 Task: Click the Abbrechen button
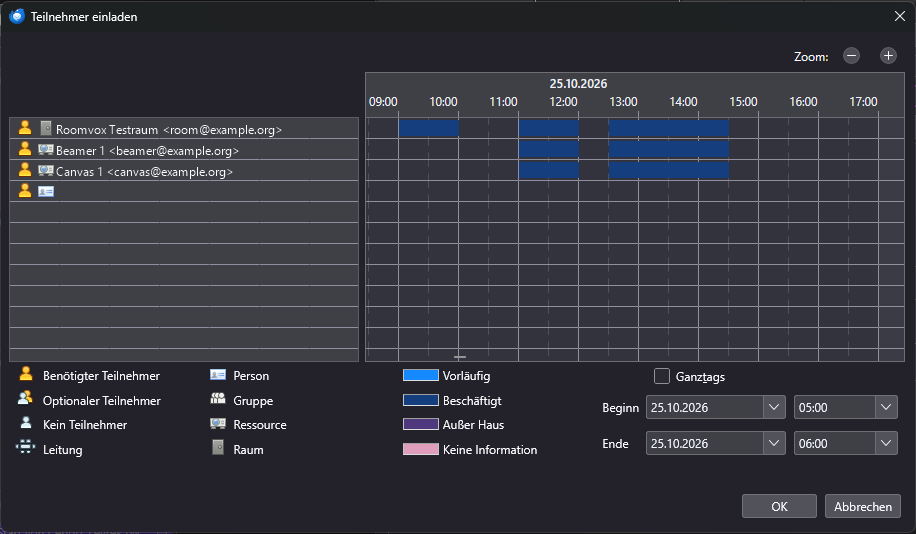pos(863,507)
